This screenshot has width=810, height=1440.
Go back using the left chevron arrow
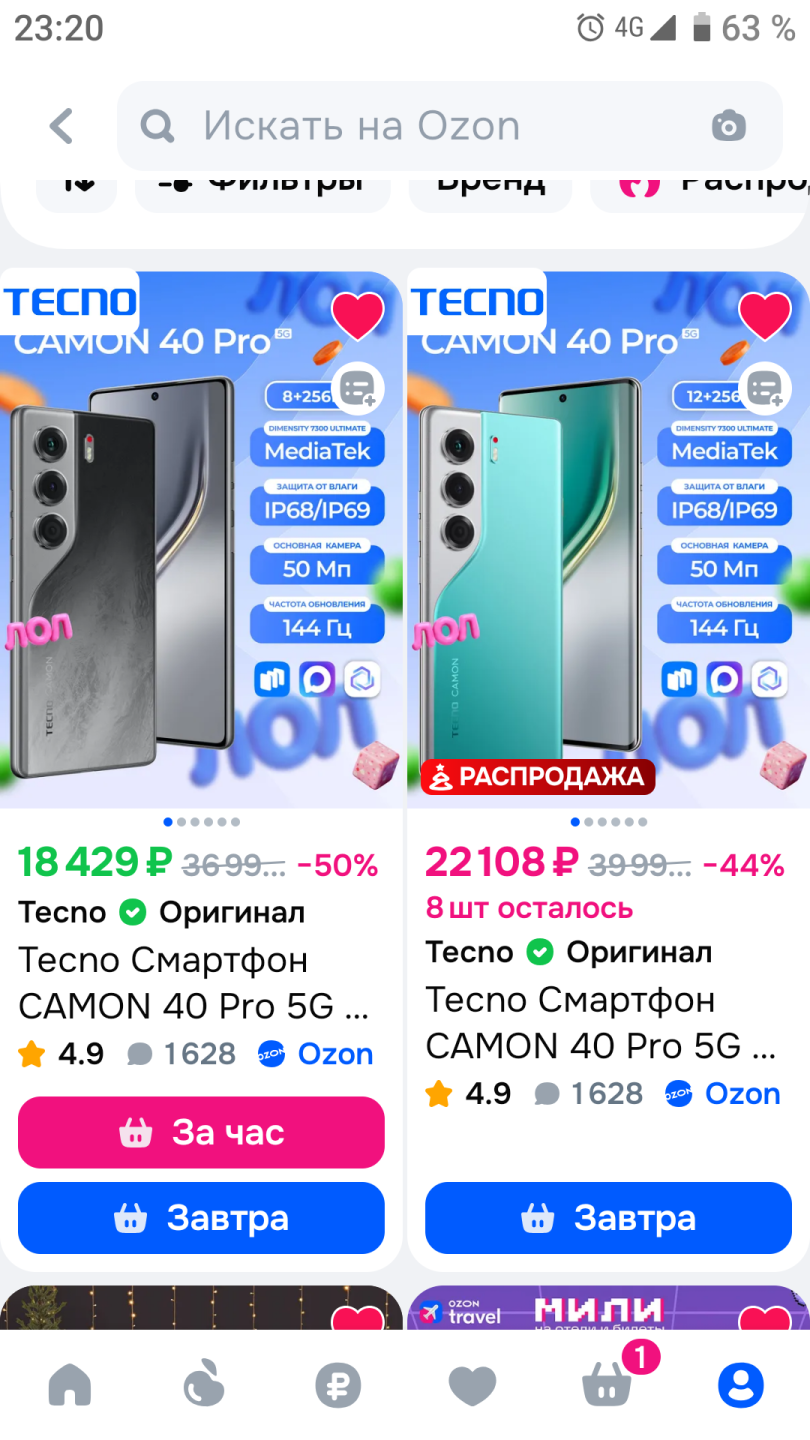click(x=62, y=127)
